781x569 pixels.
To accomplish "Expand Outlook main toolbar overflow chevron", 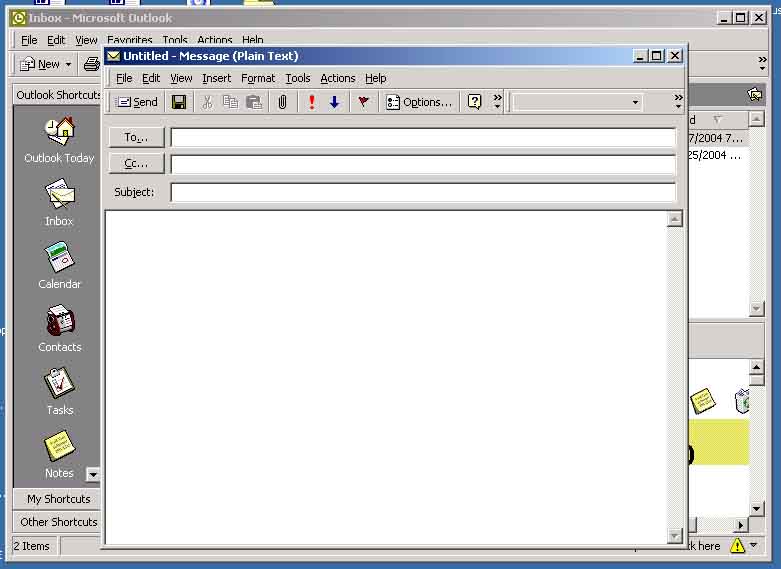I will coord(762,63).
